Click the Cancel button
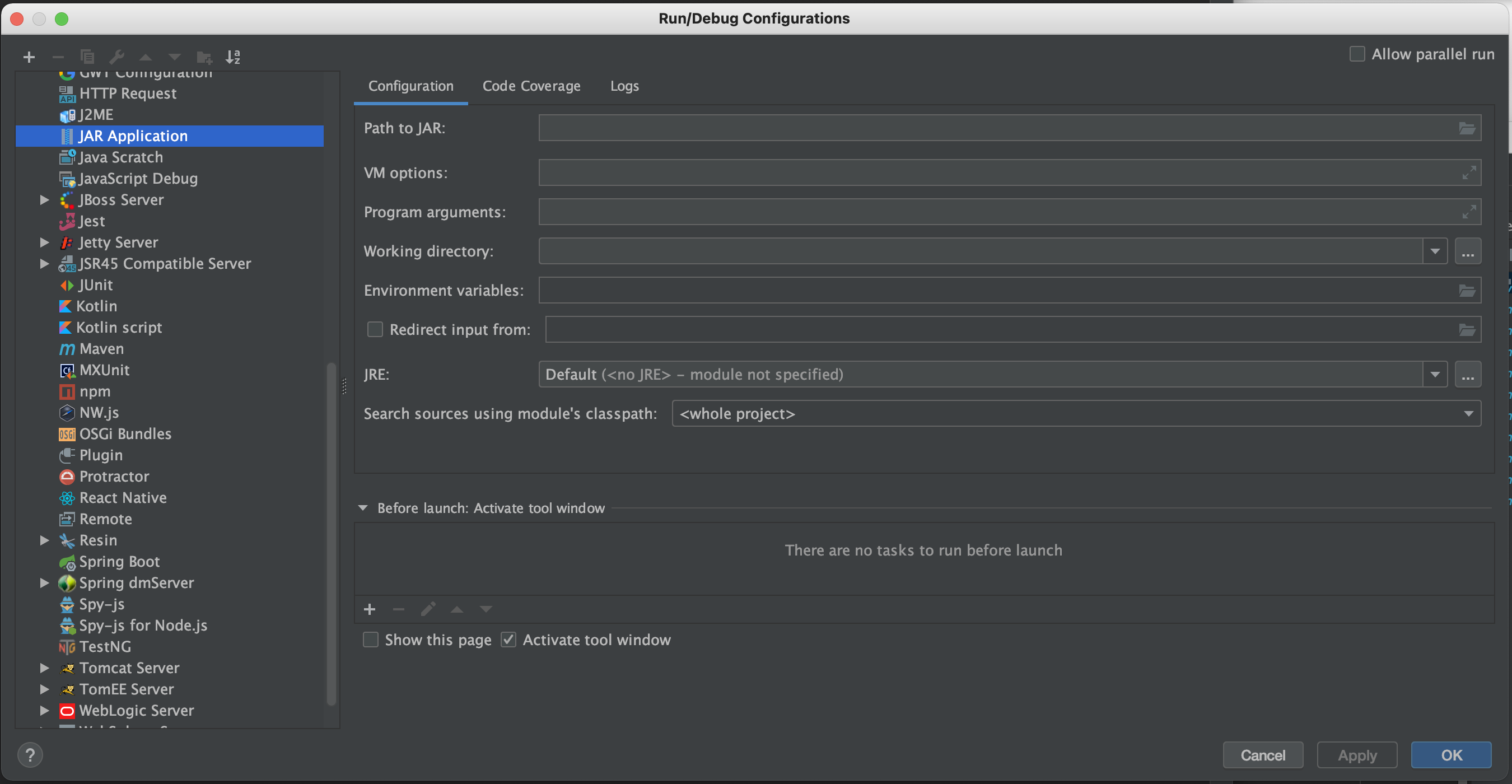 pos(1263,755)
